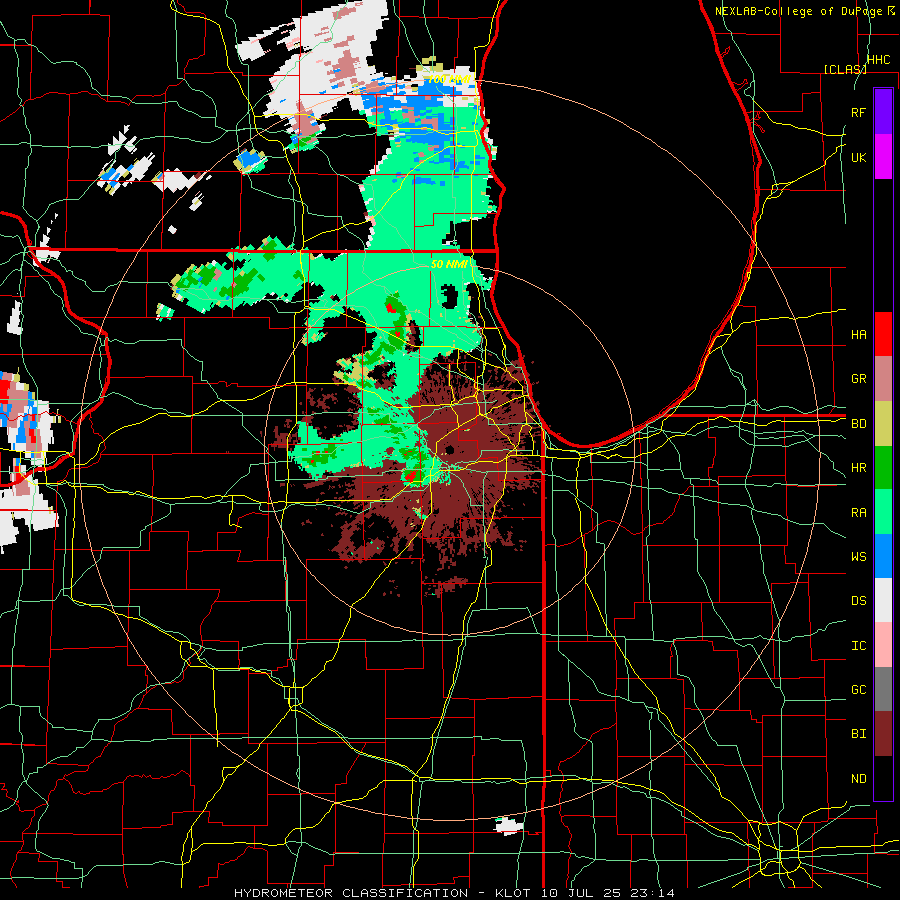Click the HR legend label
900x900 pixels.
point(859,468)
